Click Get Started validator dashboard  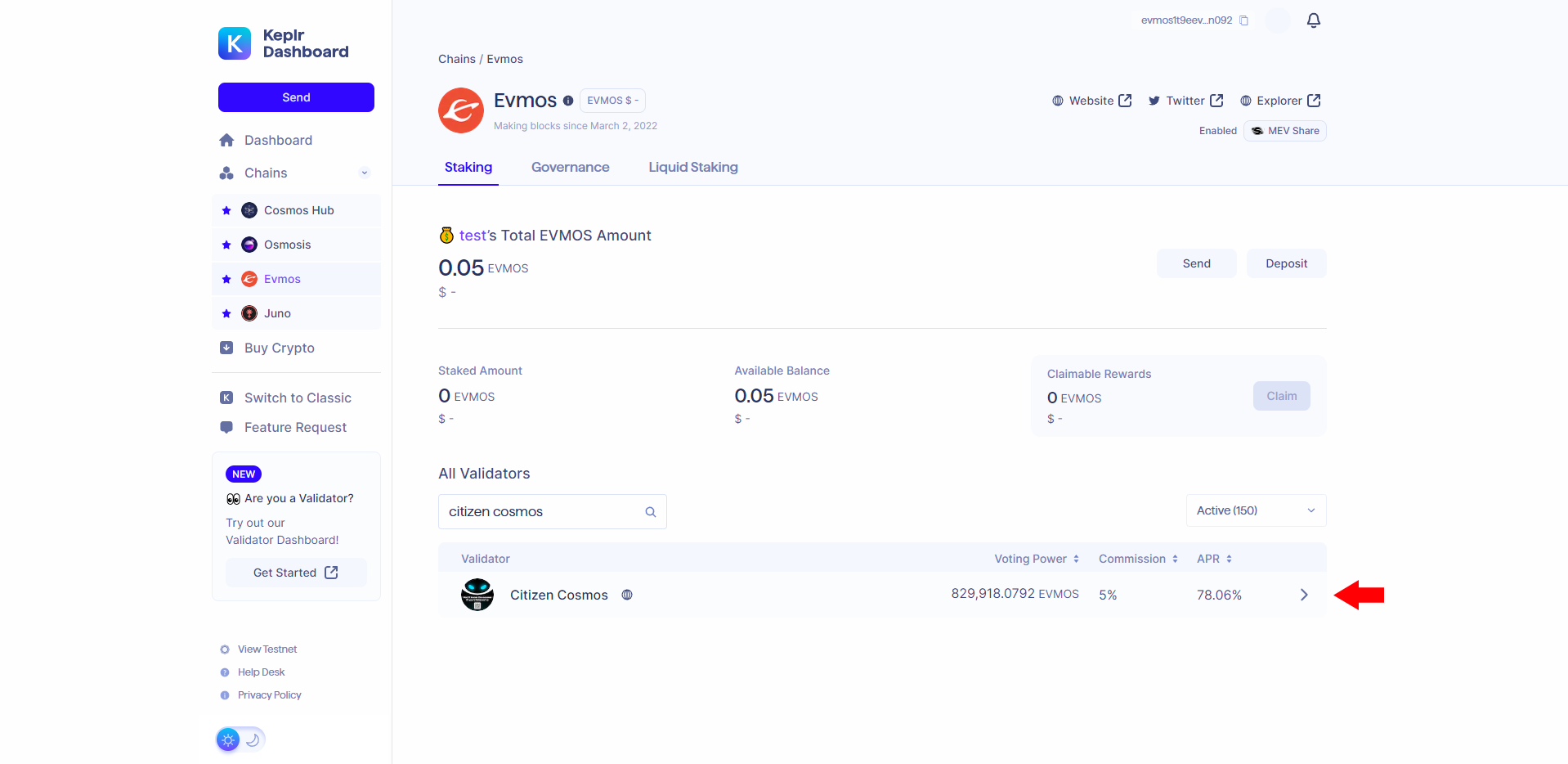[296, 573]
